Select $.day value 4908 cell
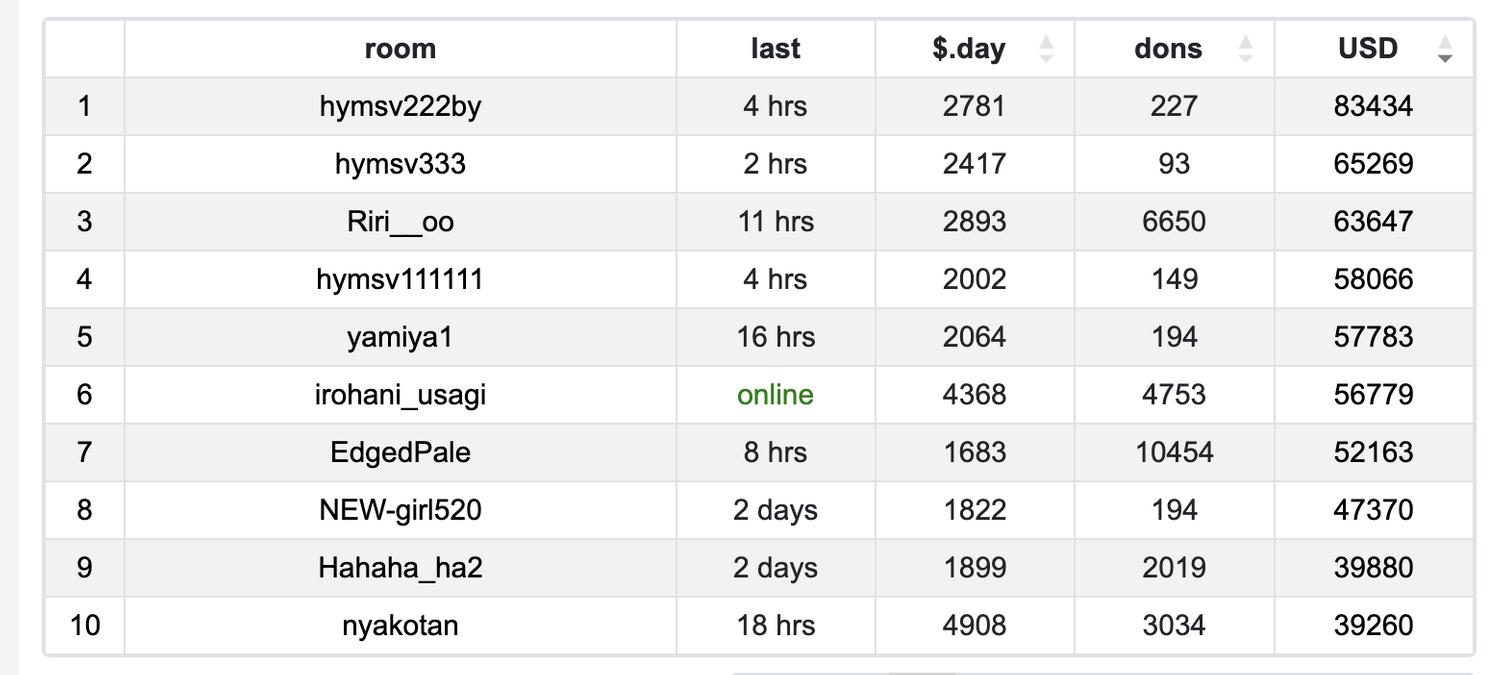1500x675 pixels. coord(975,626)
